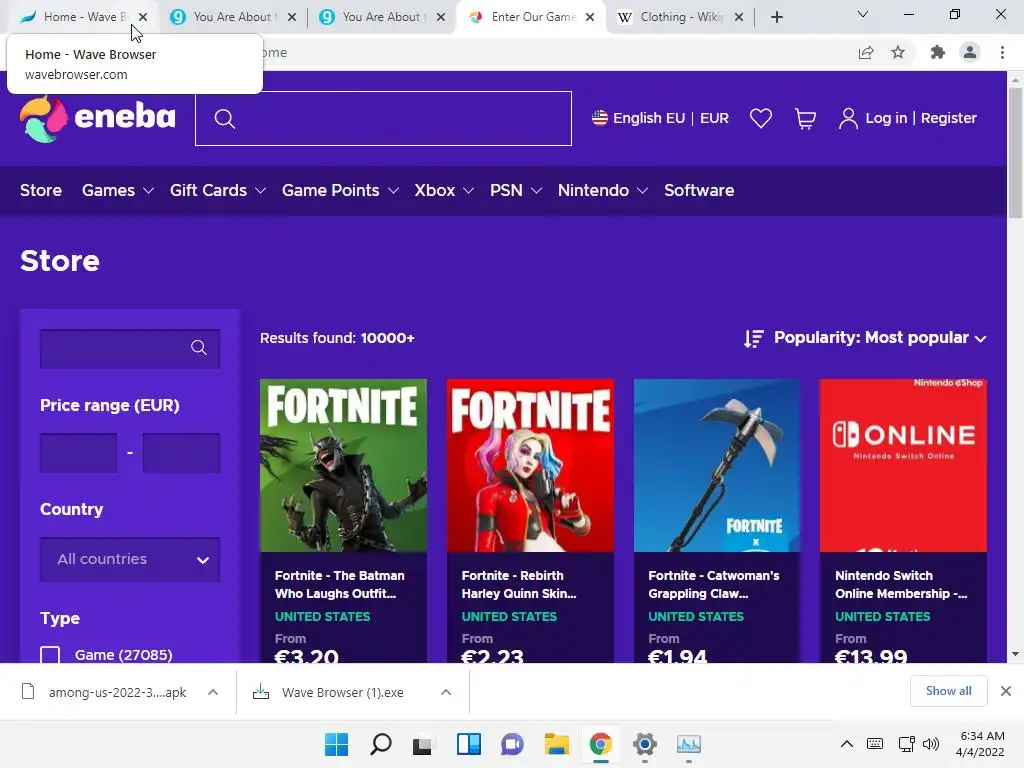Click the Log in link
This screenshot has width=1024, height=768.
coord(886,118)
